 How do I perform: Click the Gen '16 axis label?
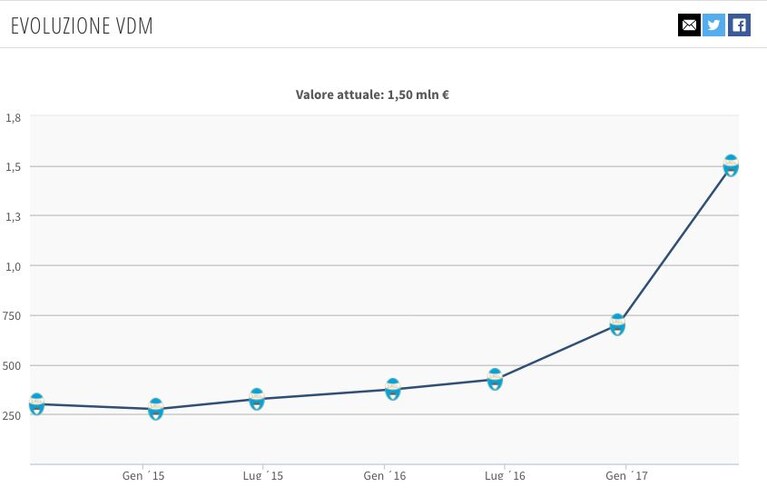[384, 475]
